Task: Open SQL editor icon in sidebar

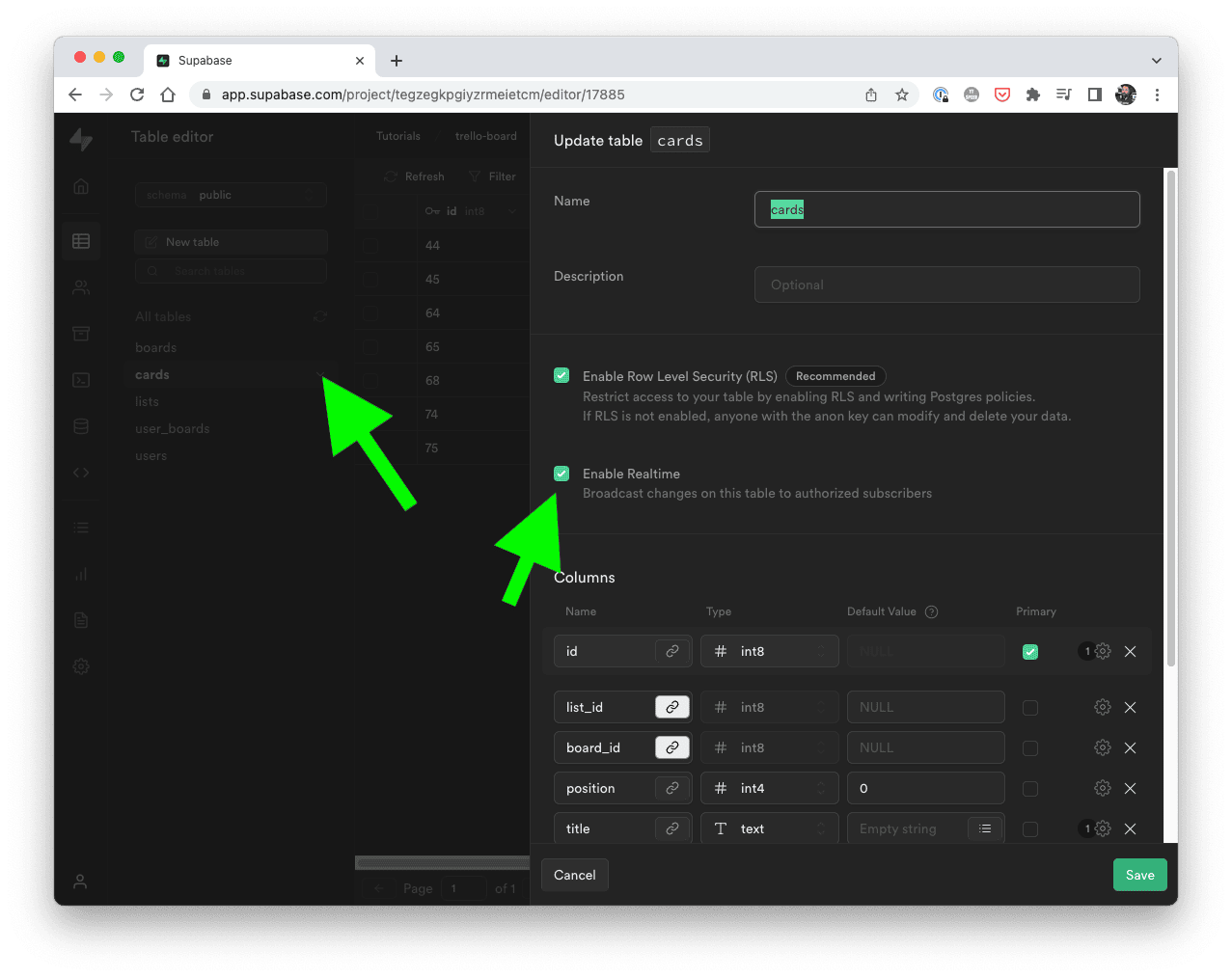Action: click(x=81, y=380)
